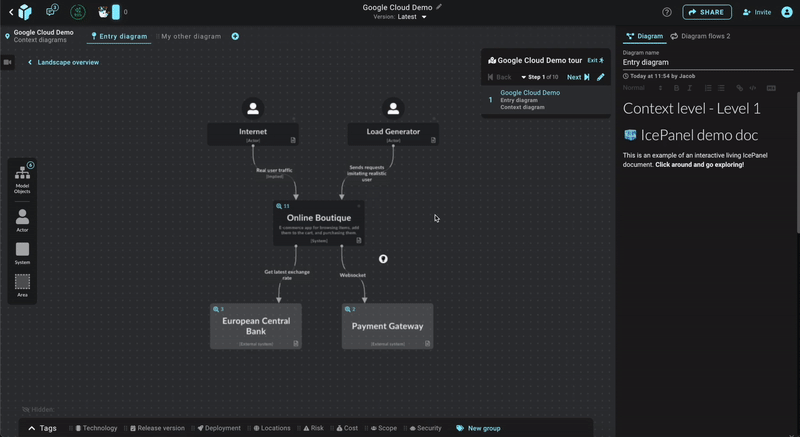
Task: Toggle bullet list in description editor
Action: (721, 88)
